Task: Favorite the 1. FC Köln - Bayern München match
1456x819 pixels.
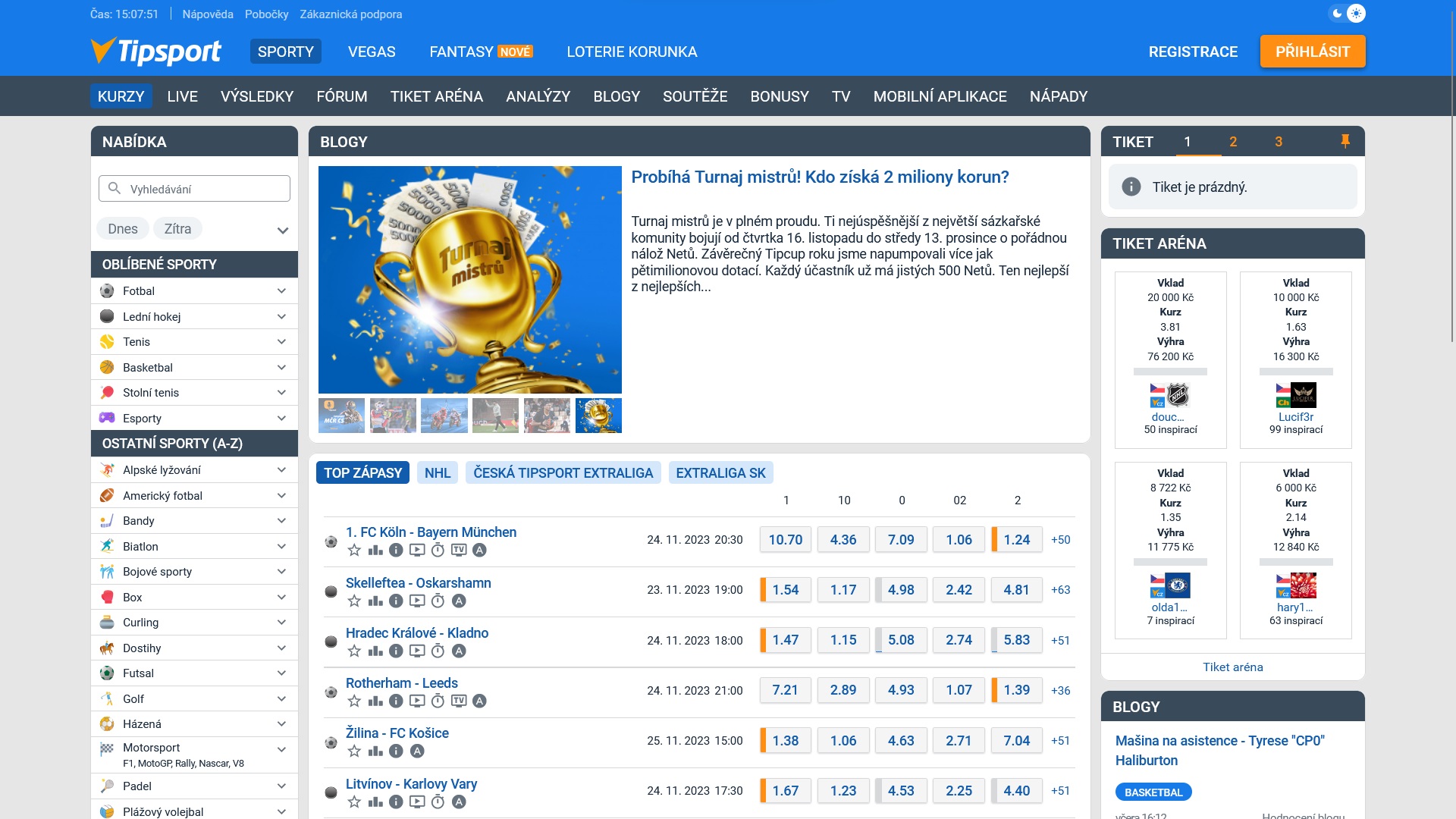Action: (354, 551)
